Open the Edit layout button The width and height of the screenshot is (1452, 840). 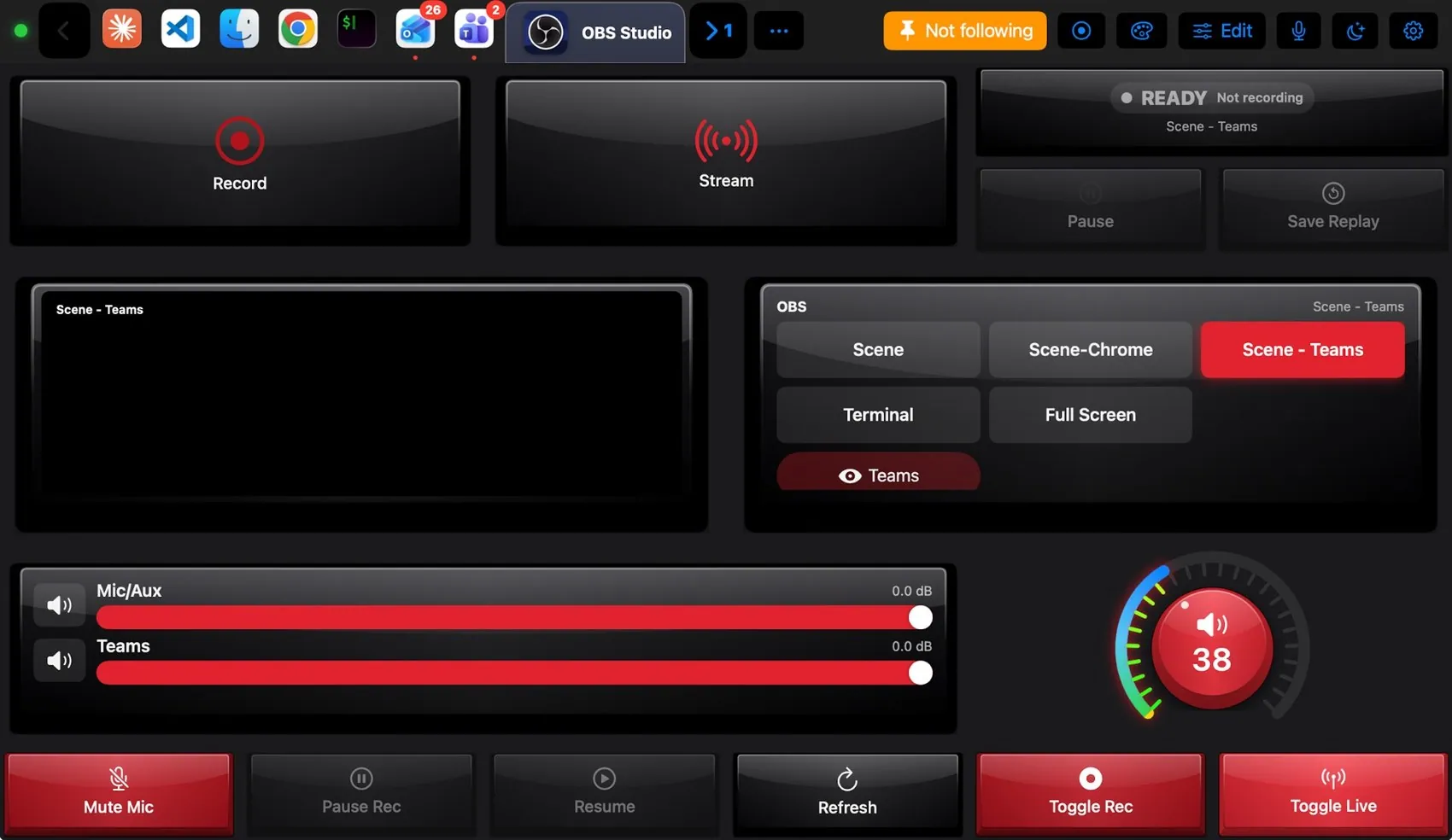(1222, 31)
